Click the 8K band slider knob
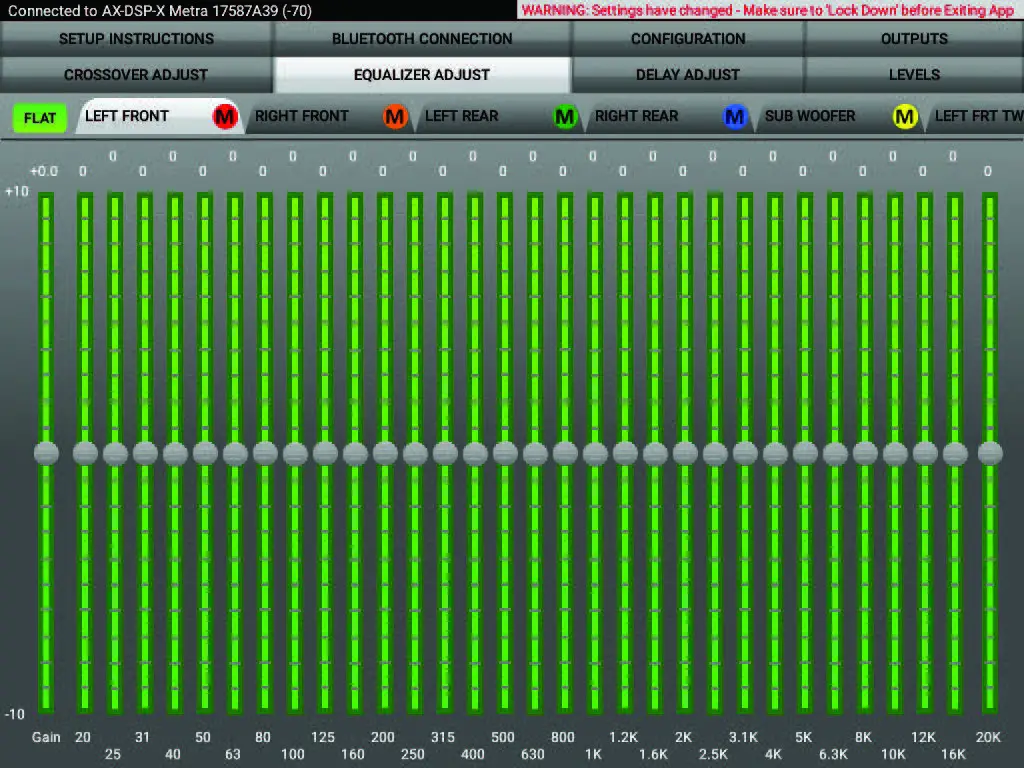Image resolution: width=1024 pixels, height=768 pixels. coord(865,453)
